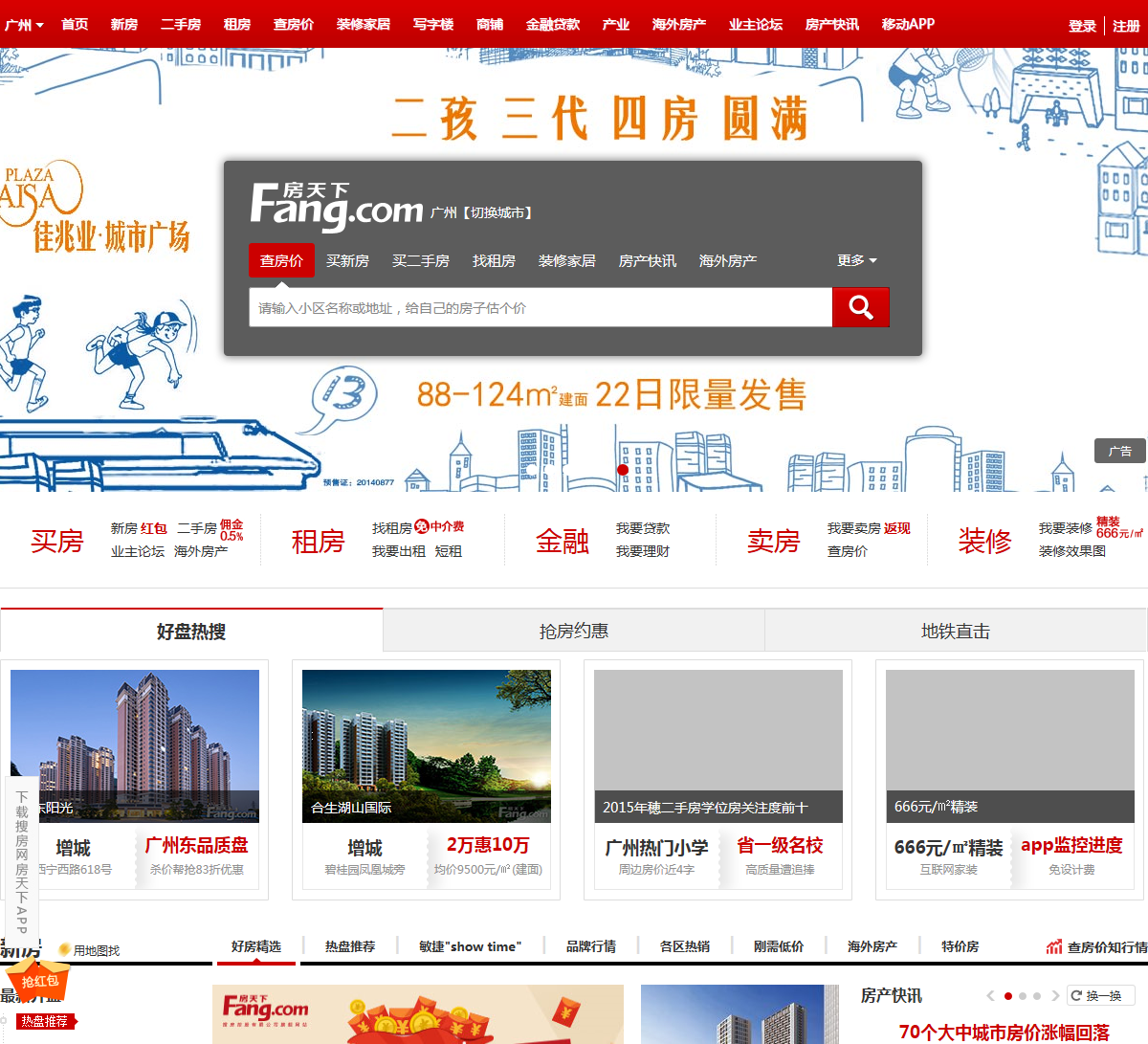The image size is (1148, 1044).
Task: Select the 装修家居 search tab
Action: pyautogui.click(x=566, y=260)
